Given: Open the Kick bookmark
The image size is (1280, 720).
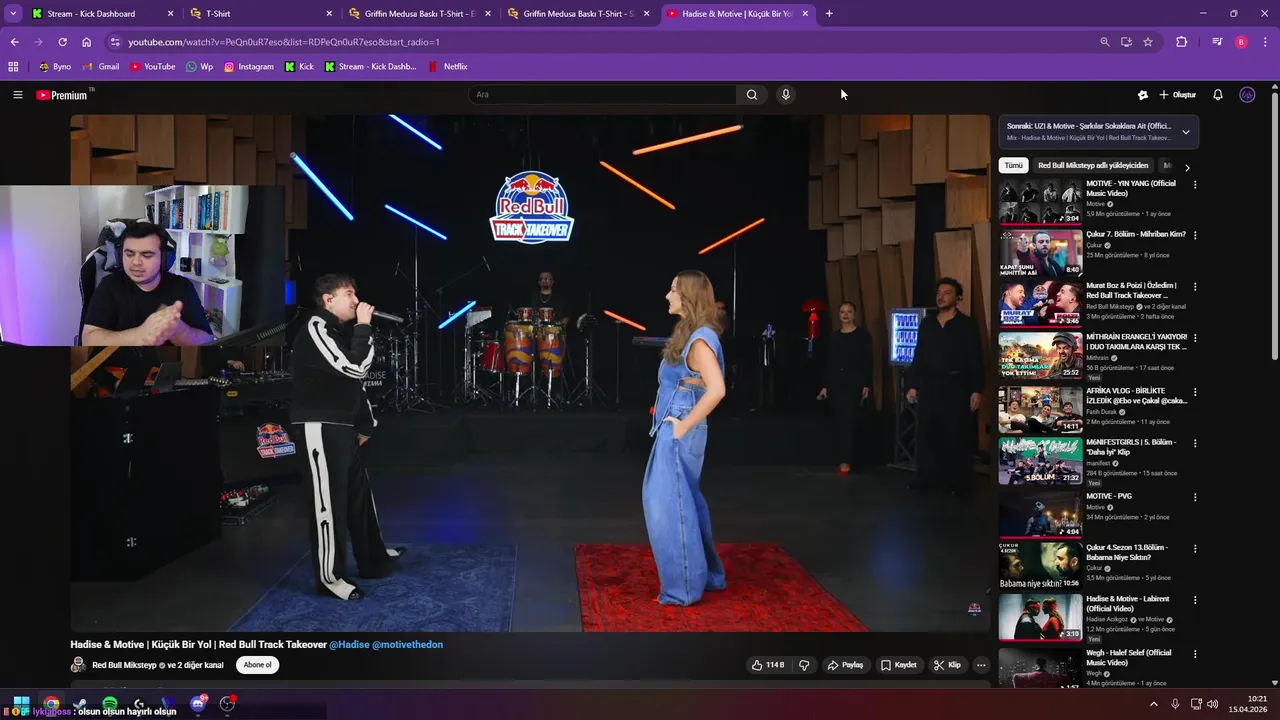Looking at the screenshot, I should coord(299,67).
